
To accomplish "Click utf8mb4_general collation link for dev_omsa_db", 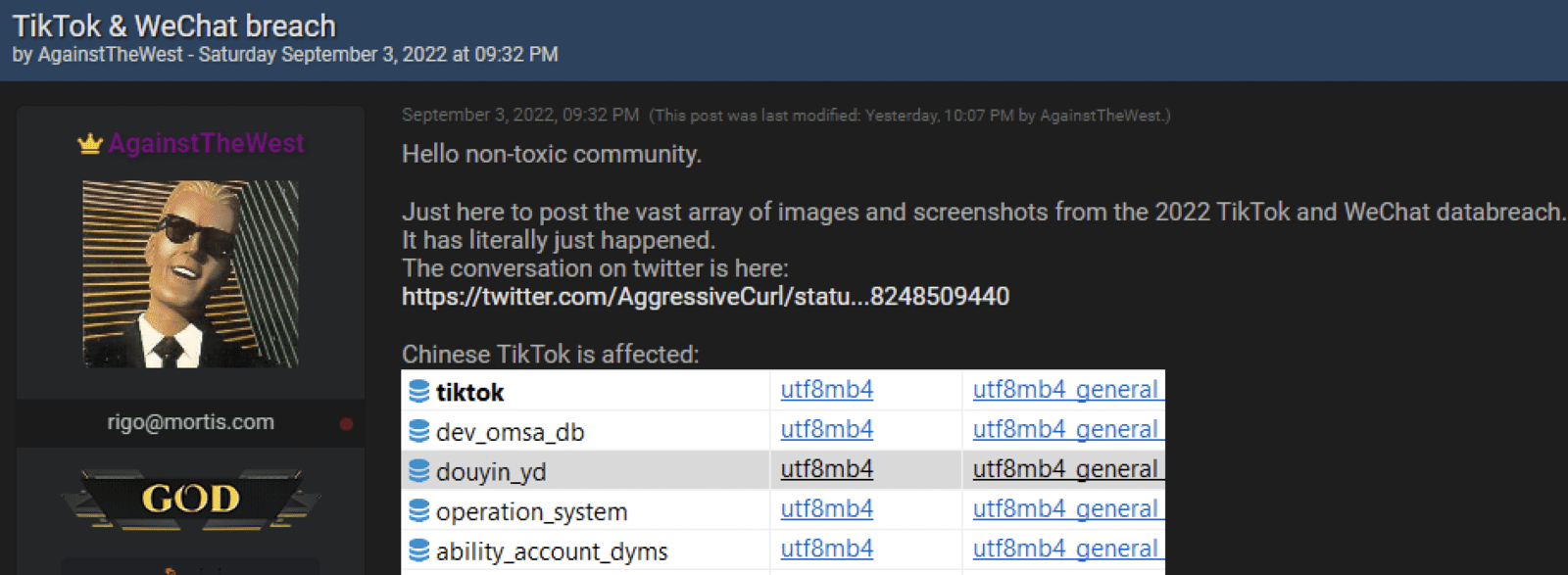I will [x=1065, y=430].
